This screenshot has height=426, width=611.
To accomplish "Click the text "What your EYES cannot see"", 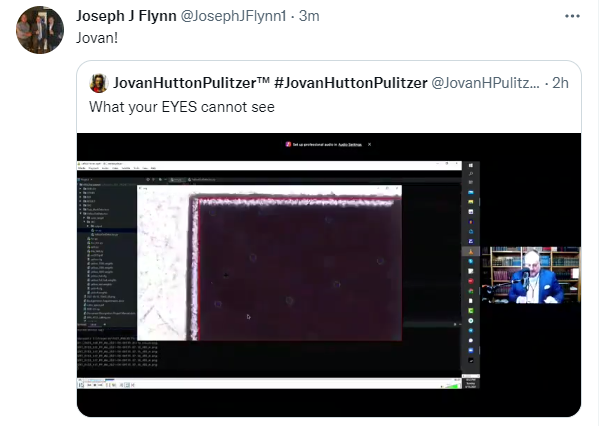I will click(182, 107).
